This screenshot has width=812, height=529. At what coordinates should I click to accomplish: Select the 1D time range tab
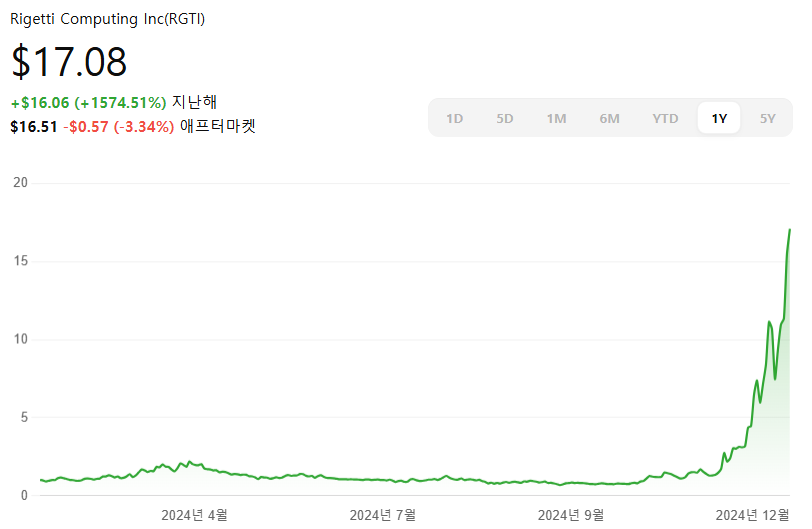(454, 119)
